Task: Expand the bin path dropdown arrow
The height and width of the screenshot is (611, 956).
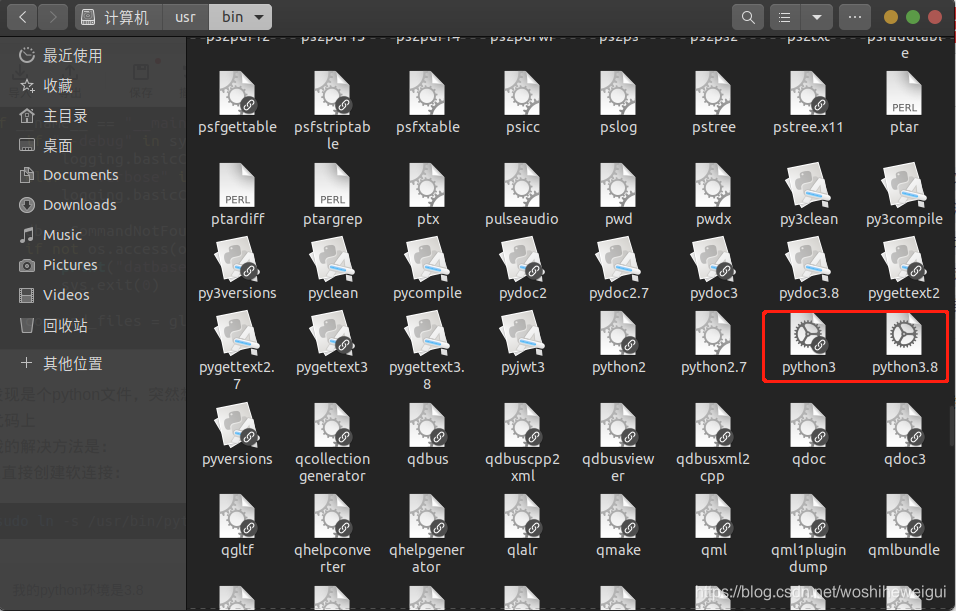Action: pyautogui.click(x=259, y=17)
